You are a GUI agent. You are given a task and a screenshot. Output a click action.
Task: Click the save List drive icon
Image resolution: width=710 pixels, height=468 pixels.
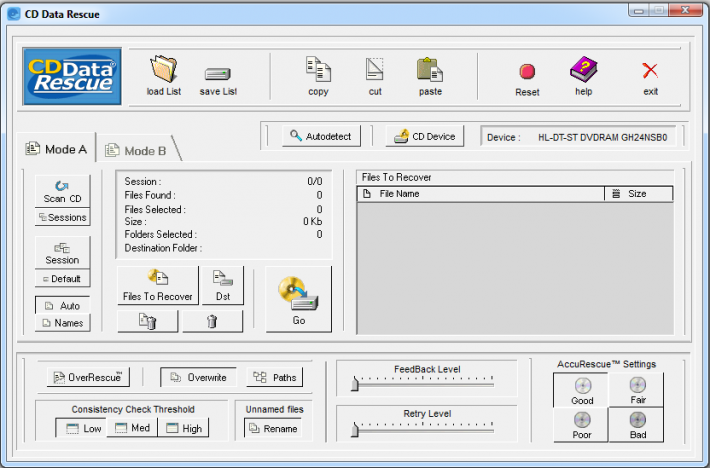[218, 73]
